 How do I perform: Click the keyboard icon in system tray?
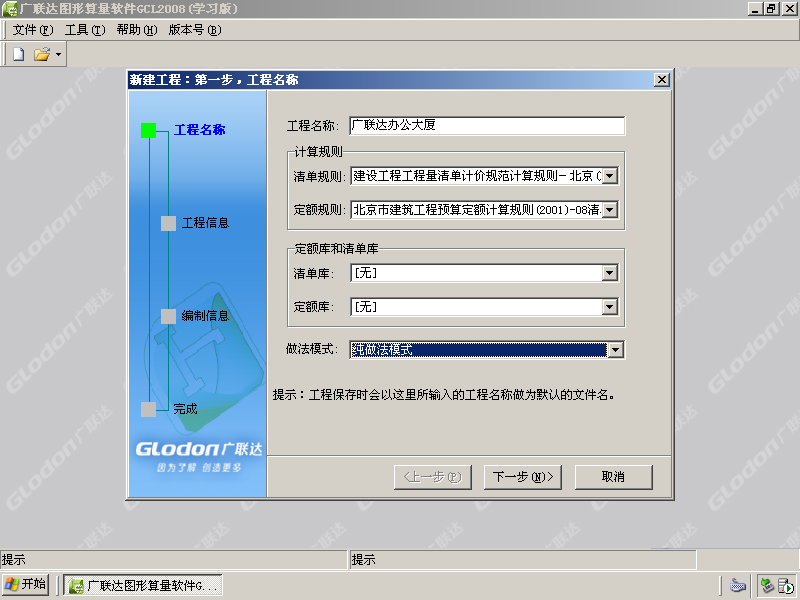[x=738, y=585]
